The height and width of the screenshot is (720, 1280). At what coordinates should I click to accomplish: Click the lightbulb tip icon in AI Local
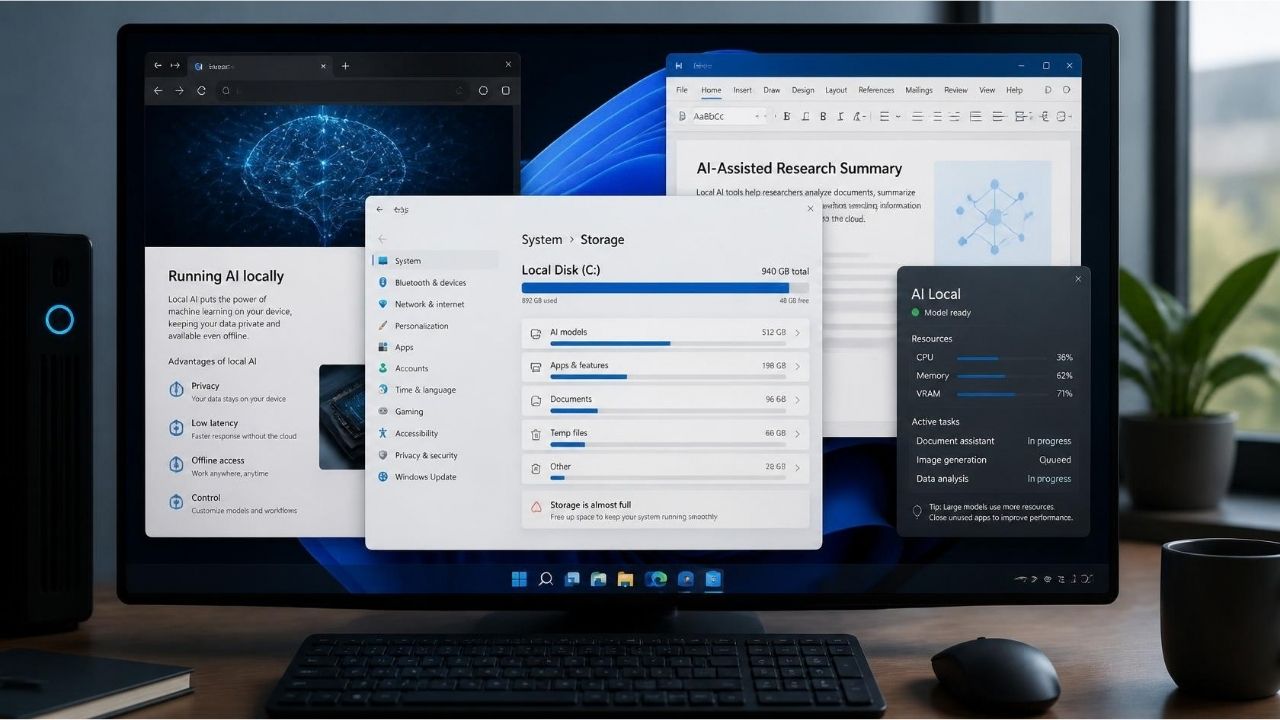click(x=917, y=511)
